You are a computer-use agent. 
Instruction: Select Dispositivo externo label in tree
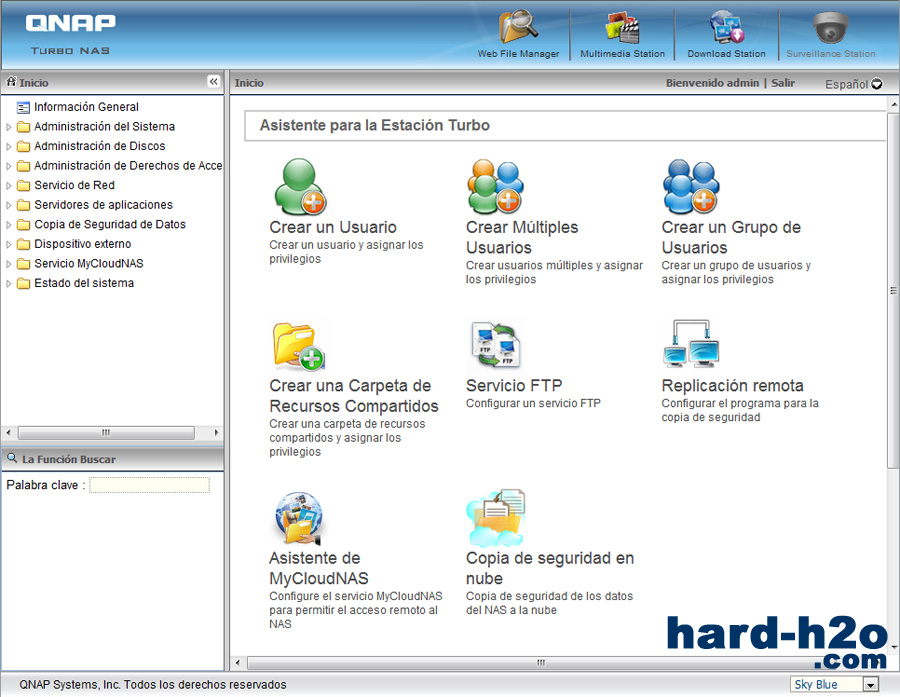point(83,243)
